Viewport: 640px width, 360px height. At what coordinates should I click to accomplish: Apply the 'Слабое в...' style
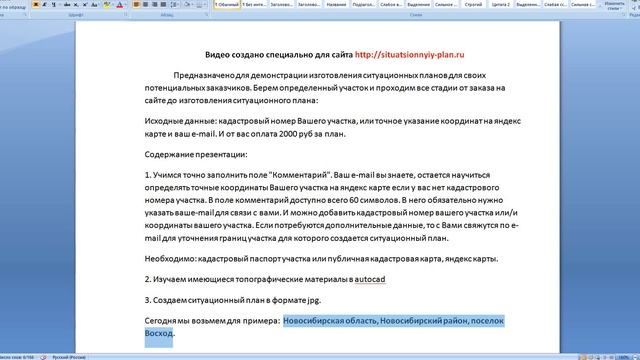(391, 4)
